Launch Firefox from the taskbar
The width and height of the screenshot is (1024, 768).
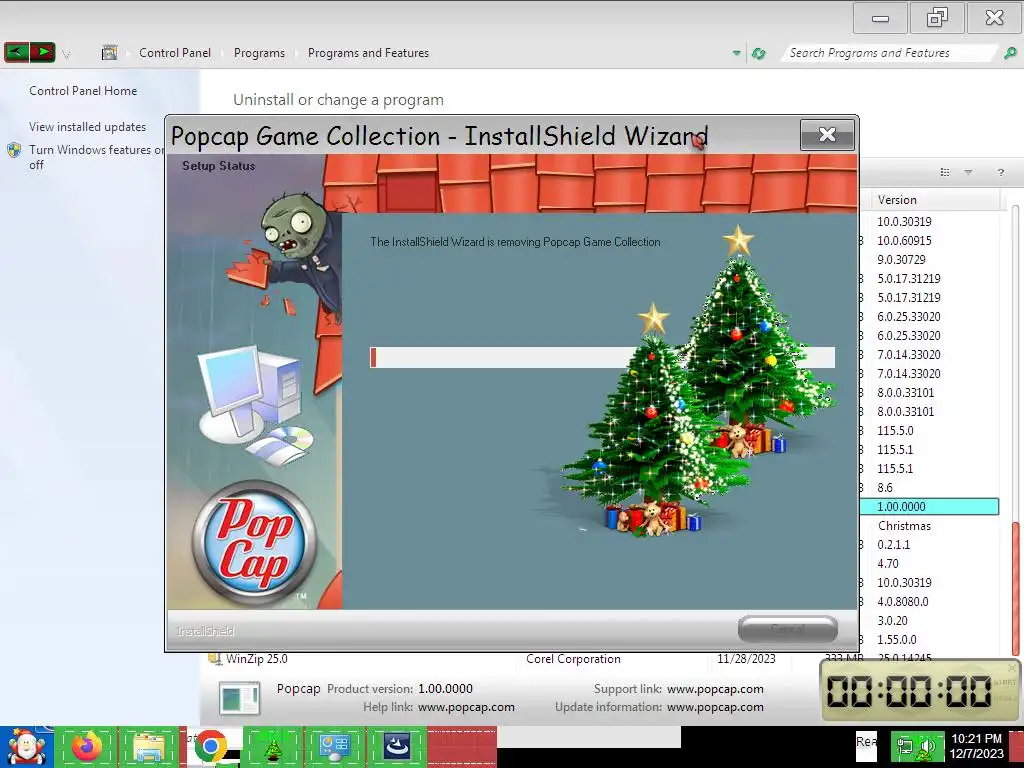pos(86,747)
